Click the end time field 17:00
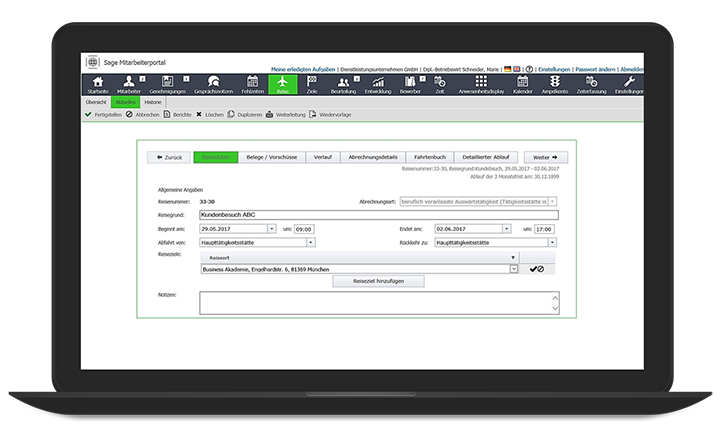Viewport: 720px width, 434px height. tap(544, 229)
